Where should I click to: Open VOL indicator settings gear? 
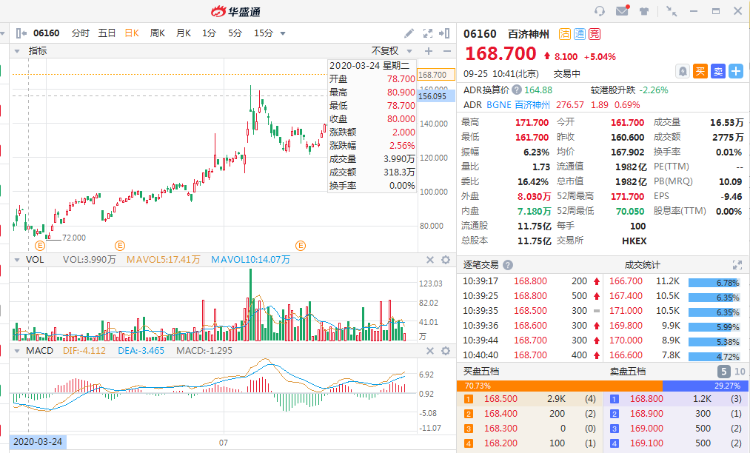pyautogui.click(x=445, y=260)
